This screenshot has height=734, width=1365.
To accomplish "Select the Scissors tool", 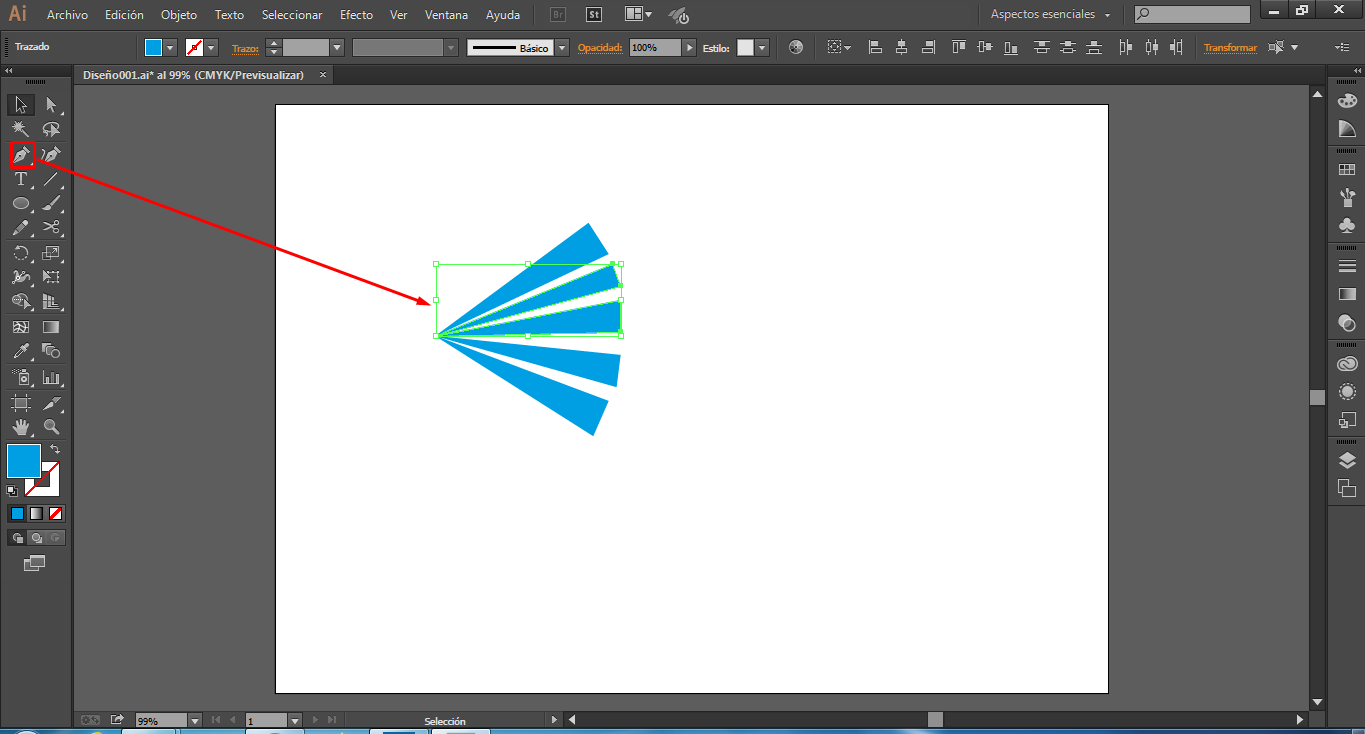I will click(52, 227).
